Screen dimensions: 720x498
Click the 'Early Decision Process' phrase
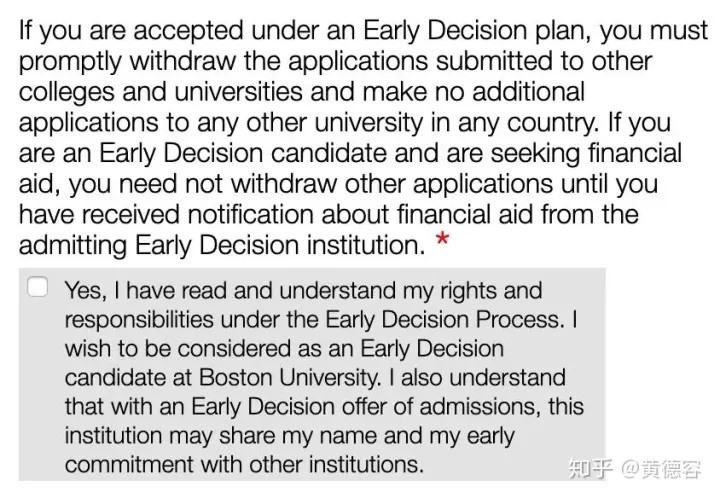(444, 319)
